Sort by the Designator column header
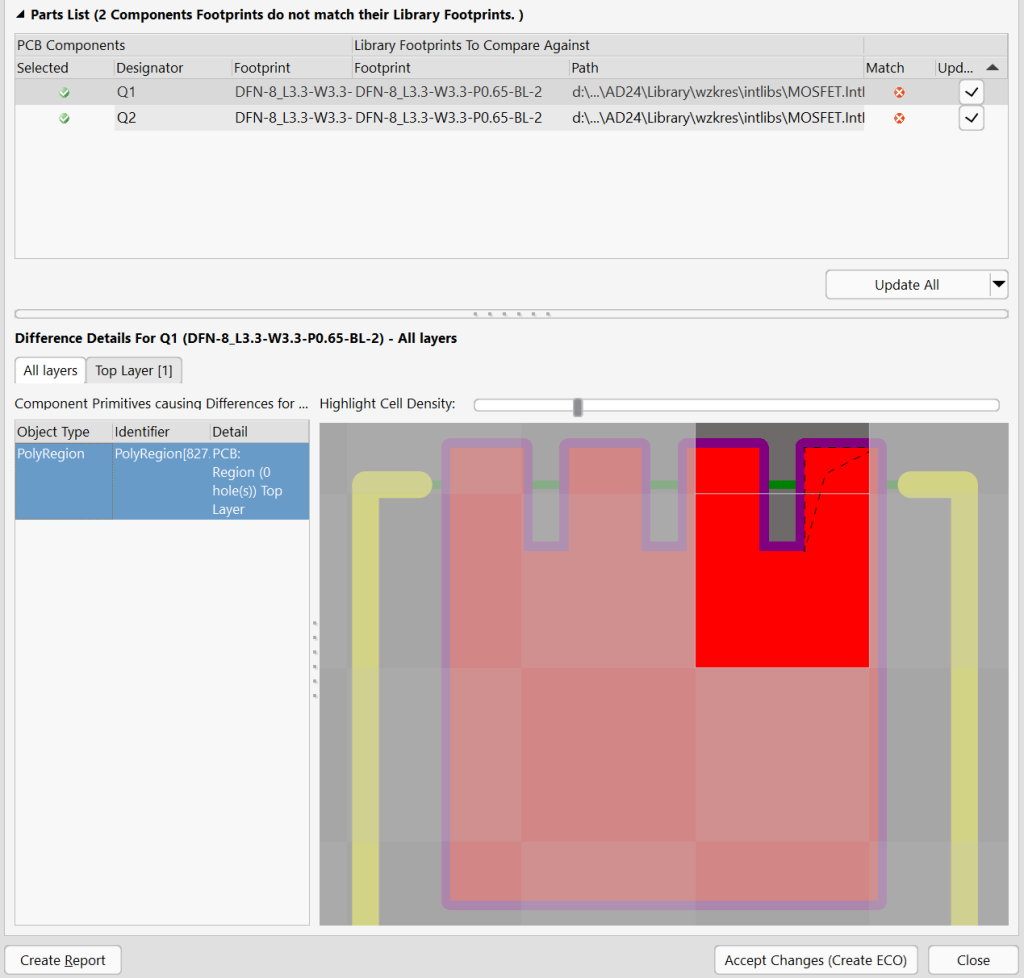This screenshot has height=978, width=1024. coord(150,68)
